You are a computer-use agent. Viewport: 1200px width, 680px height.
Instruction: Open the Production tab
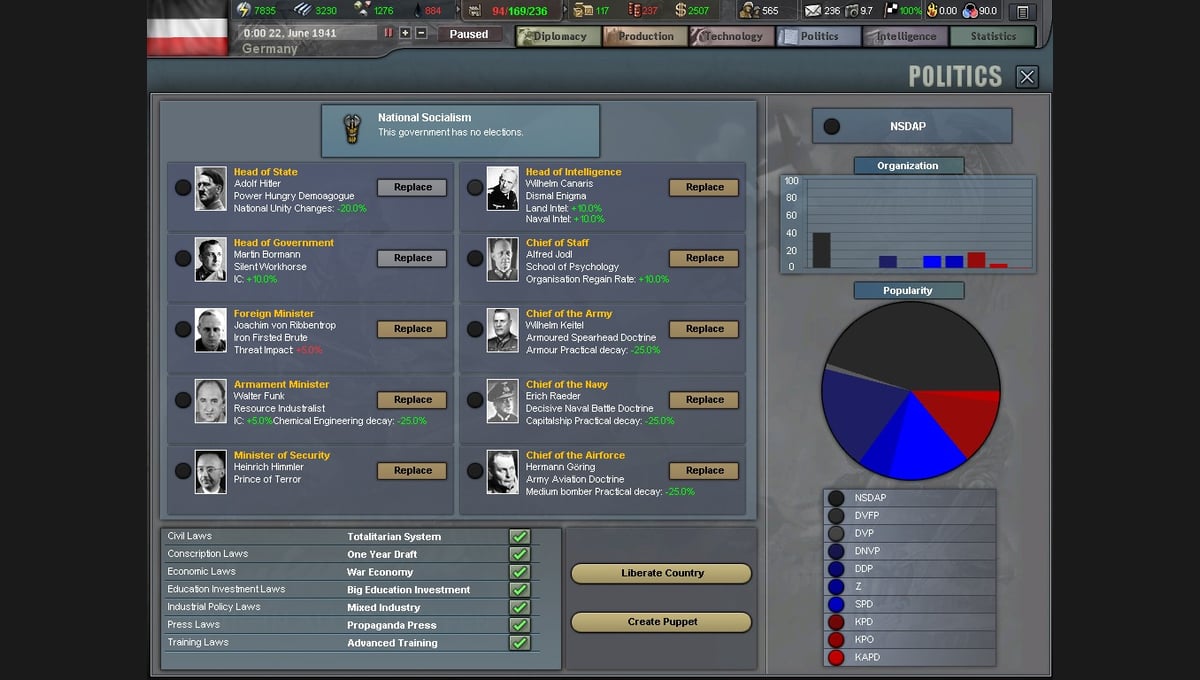645,36
